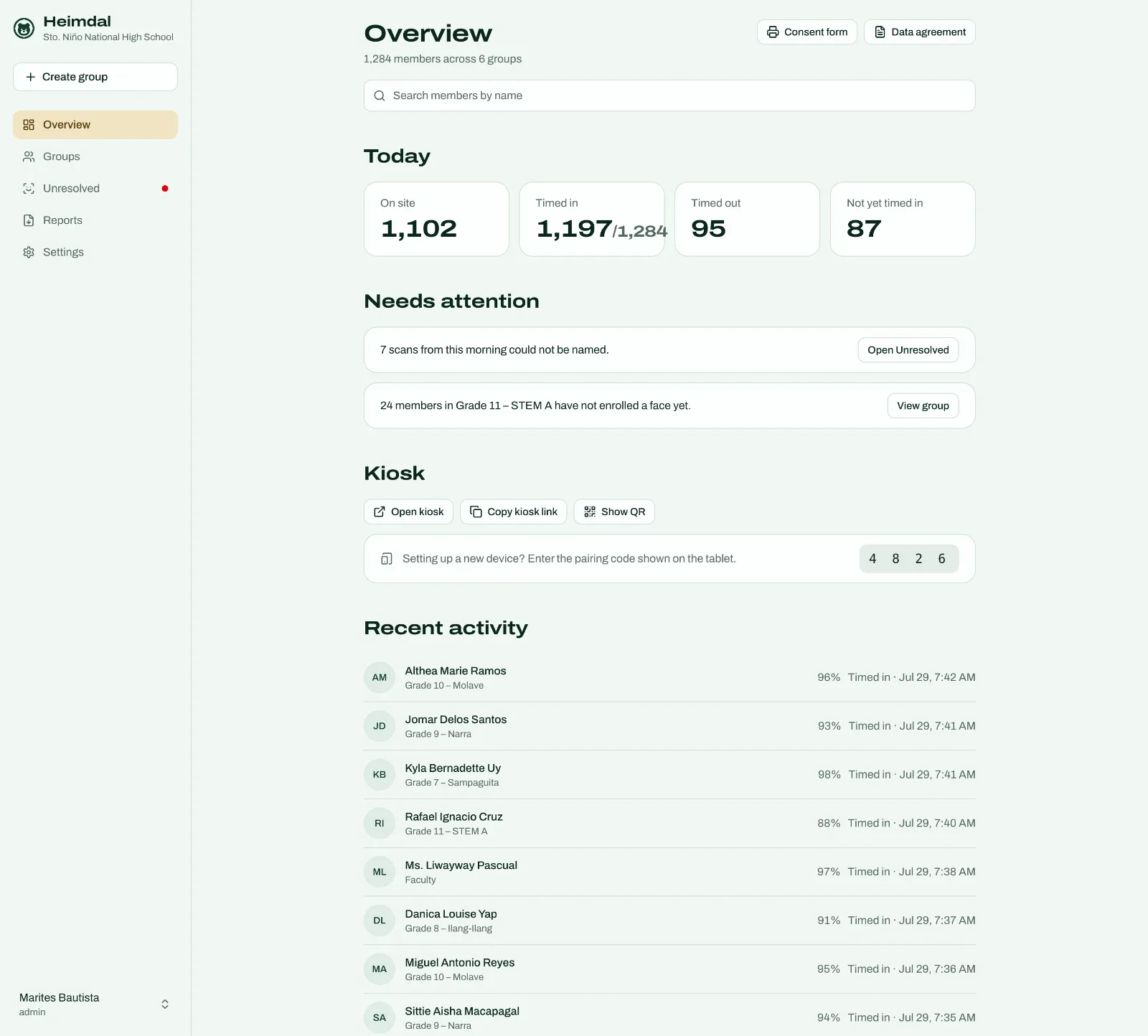Click the JD avatar for Jomar Delos Santos
Viewport: 1148px width, 1036px height.
coord(380,726)
